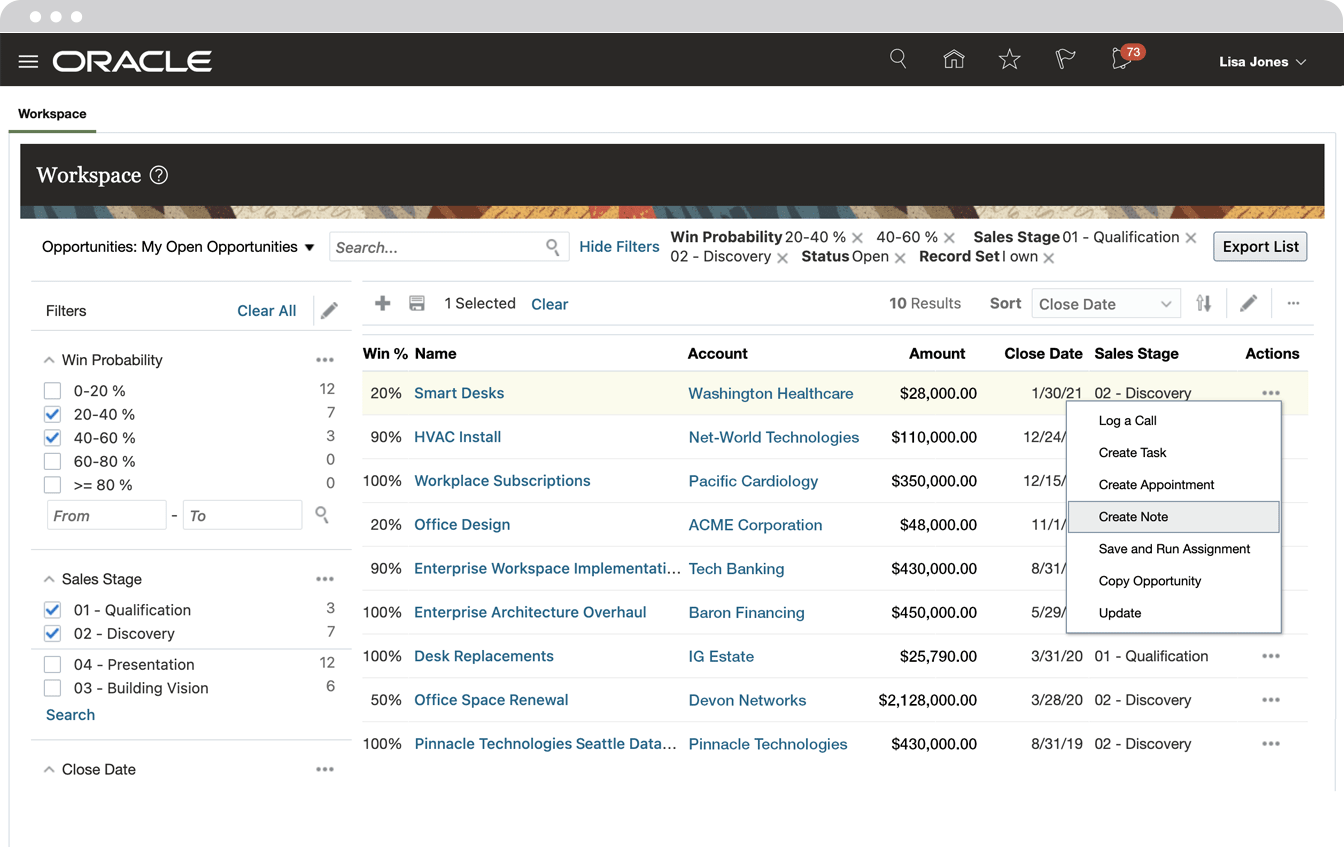Screen dimensions: 1344x847
Task: Check the >= 80 % win probability checkbox
Action: pyautogui.click(x=53, y=485)
